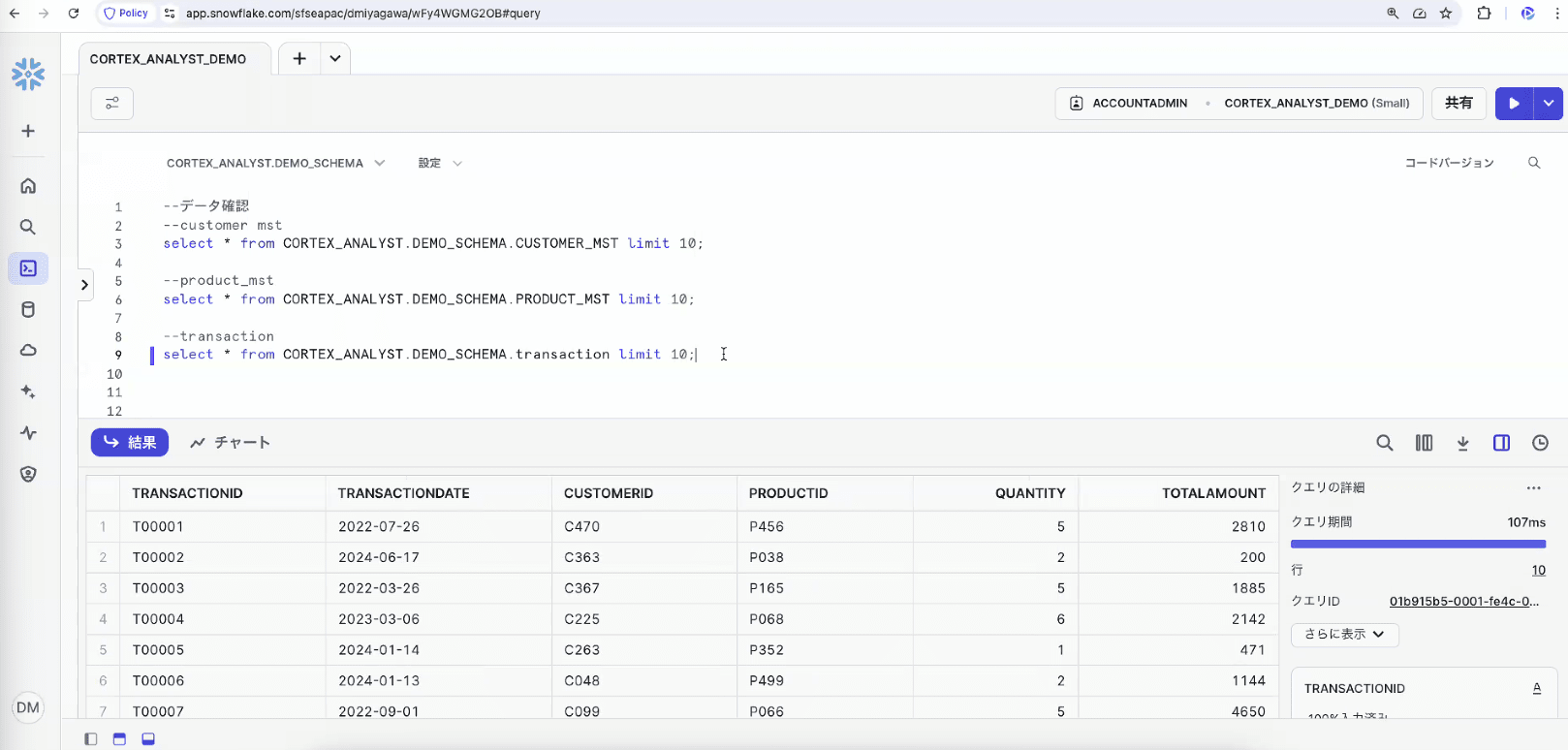
Task: Bookmark this page with the star icon
Action: coord(1446,14)
